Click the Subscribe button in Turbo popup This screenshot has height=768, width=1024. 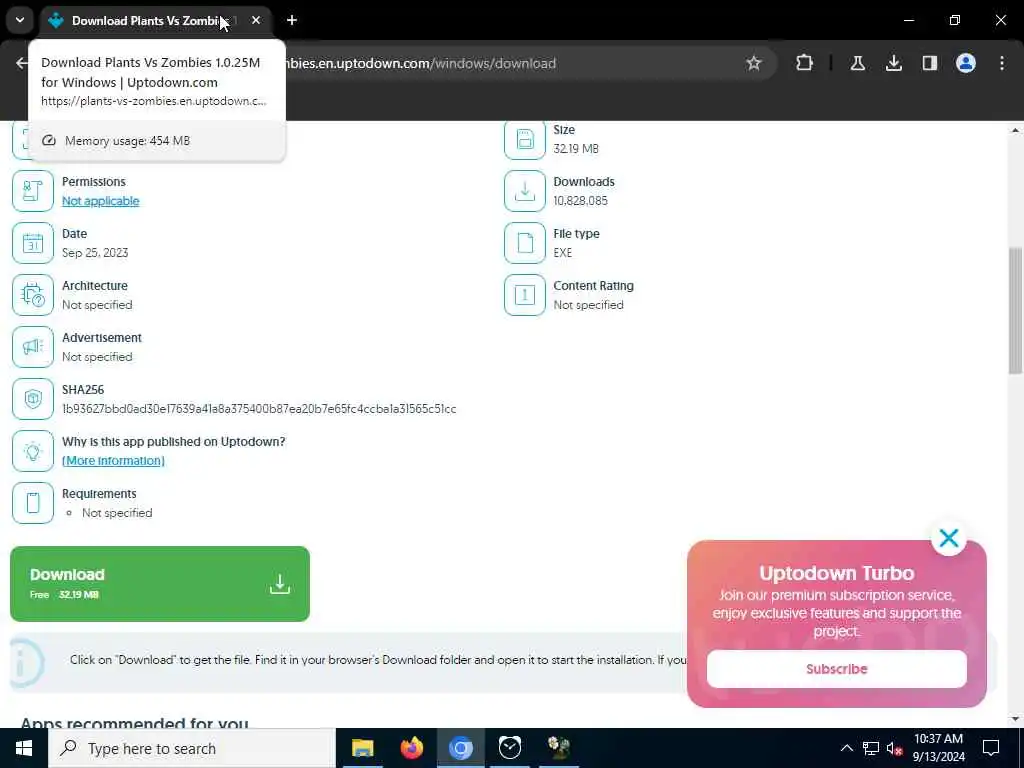pos(836,669)
